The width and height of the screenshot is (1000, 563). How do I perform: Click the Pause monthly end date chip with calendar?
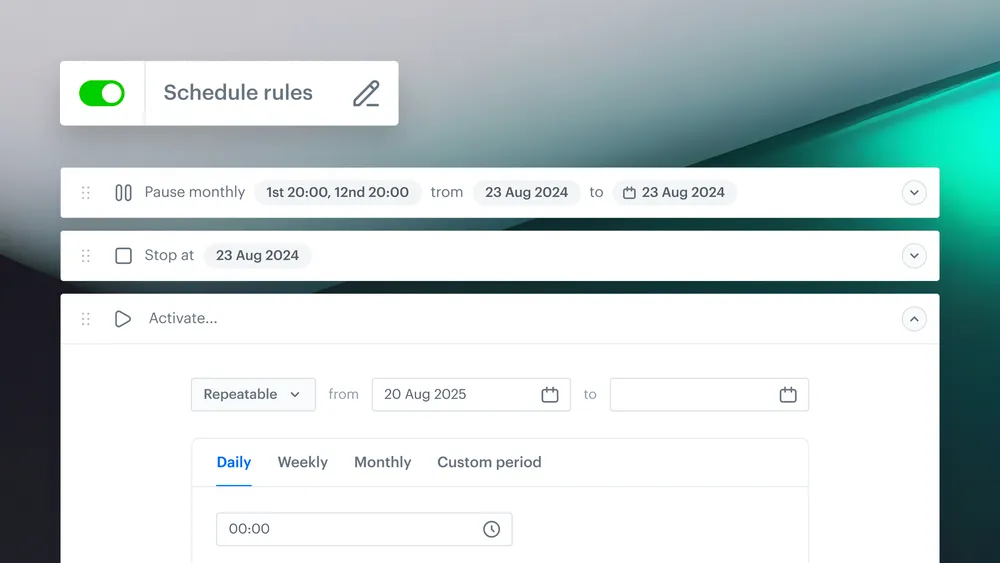point(675,193)
